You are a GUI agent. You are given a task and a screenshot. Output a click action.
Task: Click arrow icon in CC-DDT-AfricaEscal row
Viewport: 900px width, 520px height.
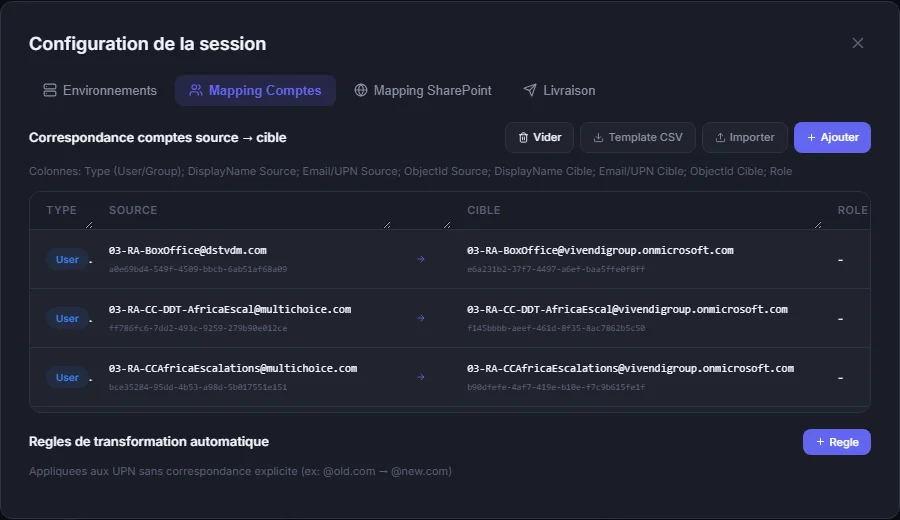421,318
